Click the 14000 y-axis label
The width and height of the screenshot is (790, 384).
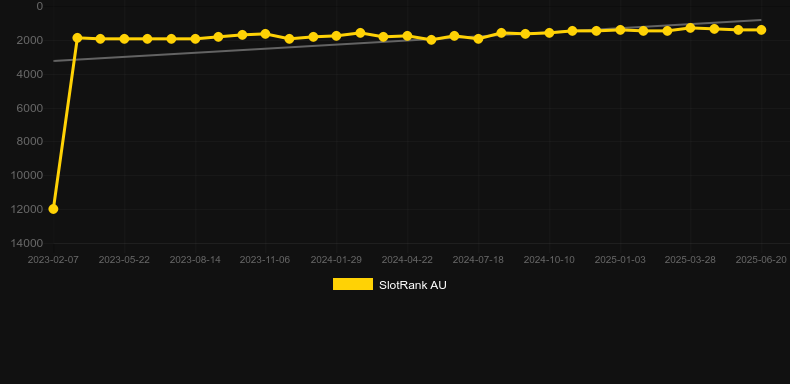click(x=27, y=243)
